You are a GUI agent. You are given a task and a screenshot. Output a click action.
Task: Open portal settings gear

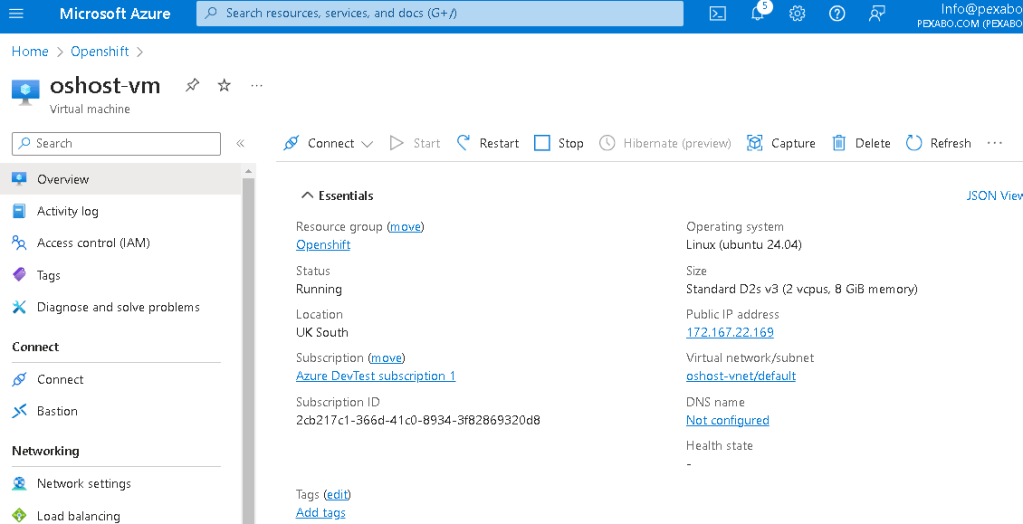pos(797,13)
